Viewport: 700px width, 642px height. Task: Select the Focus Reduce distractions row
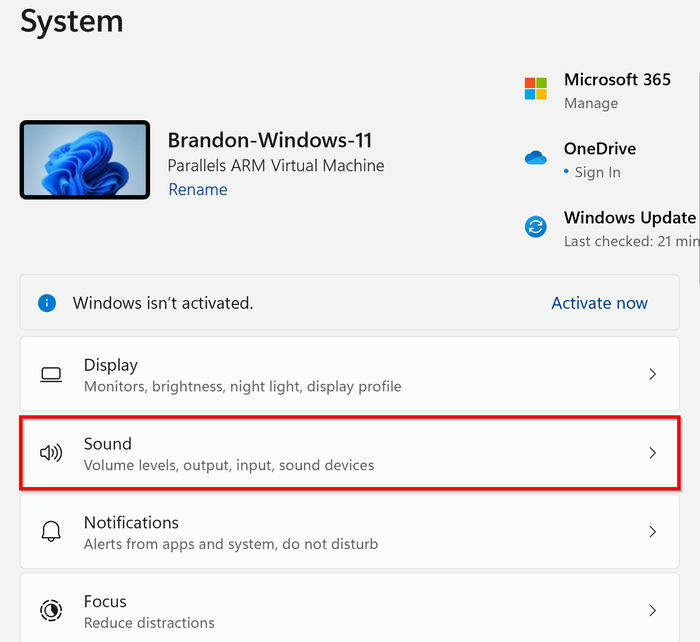tap(350, 608)
